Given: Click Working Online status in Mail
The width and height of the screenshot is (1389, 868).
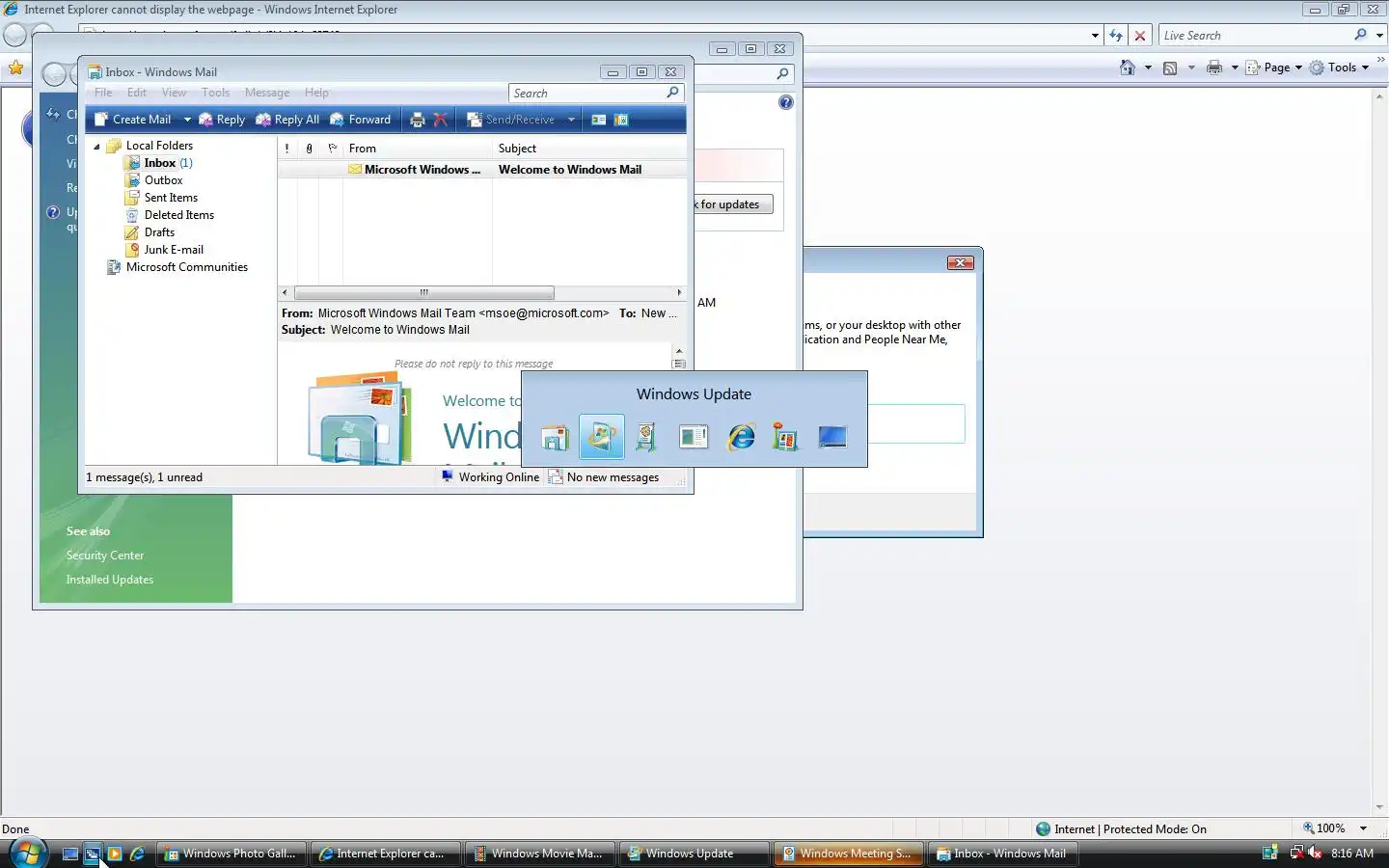Looking at the screenshot, I should [x=490, y=477].
